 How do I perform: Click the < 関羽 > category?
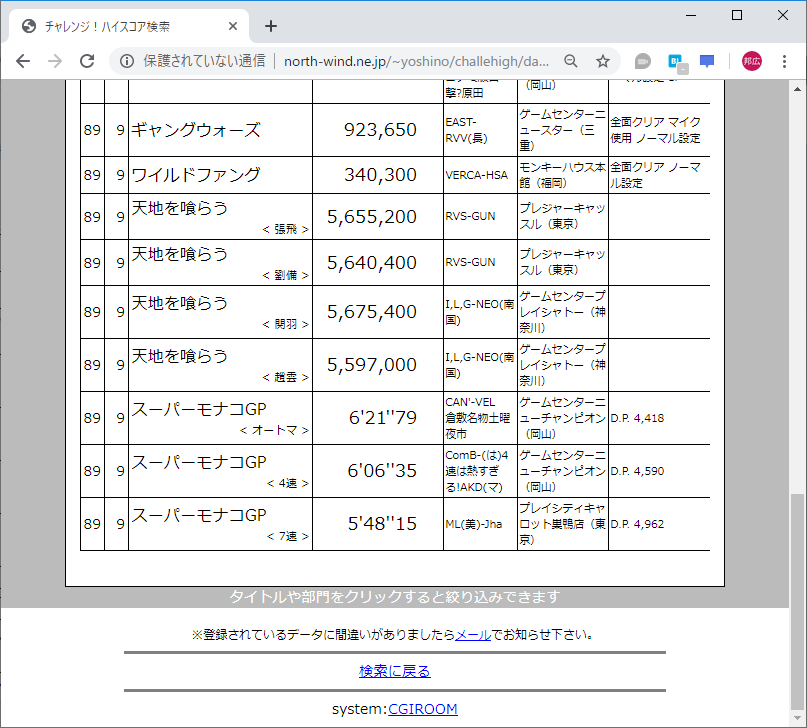pyautogui.click(x=286, y=324)
